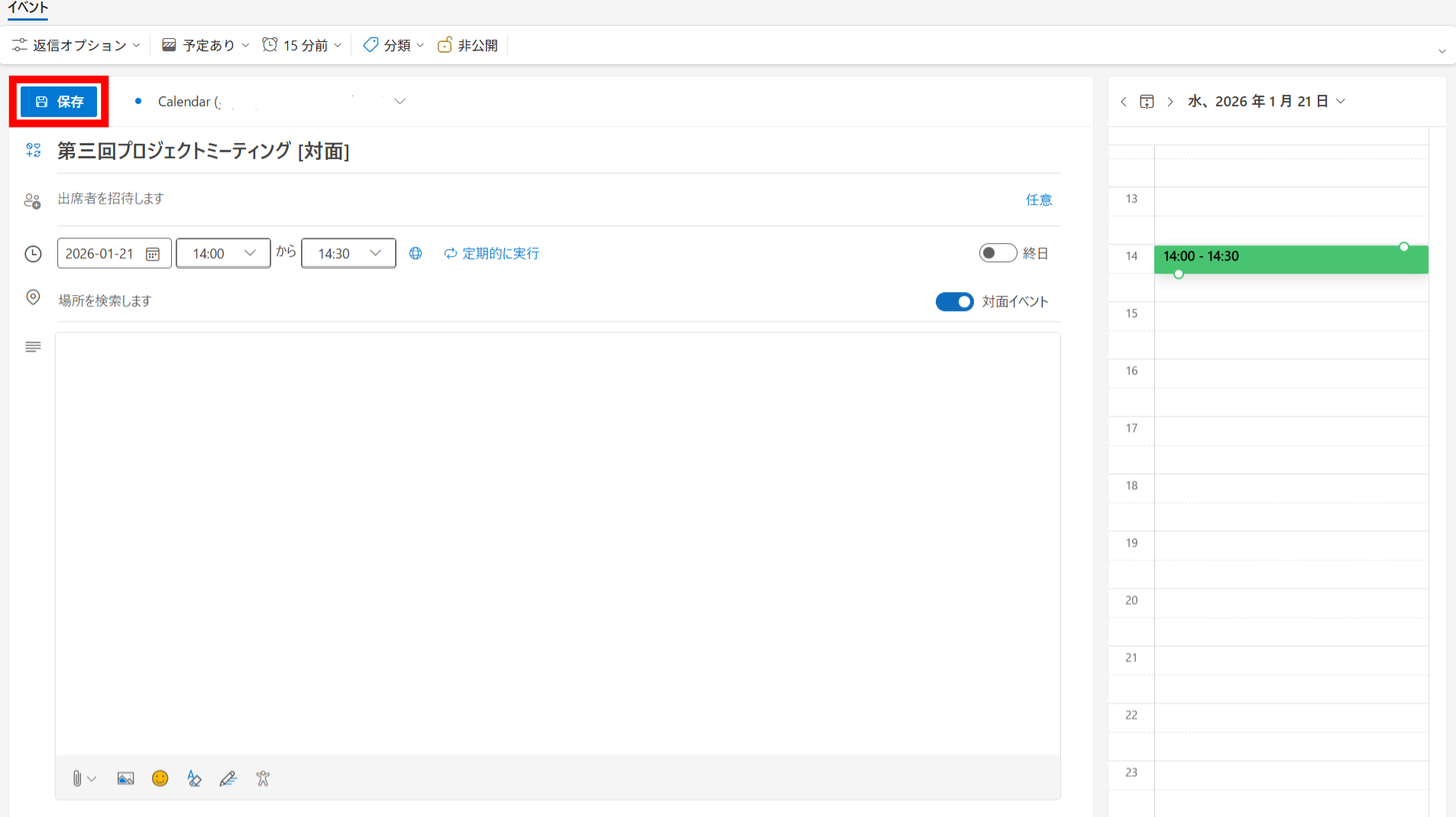1456x817 pixels.
Task: Open the 返信オプション menu
Action: click(76, 45)
